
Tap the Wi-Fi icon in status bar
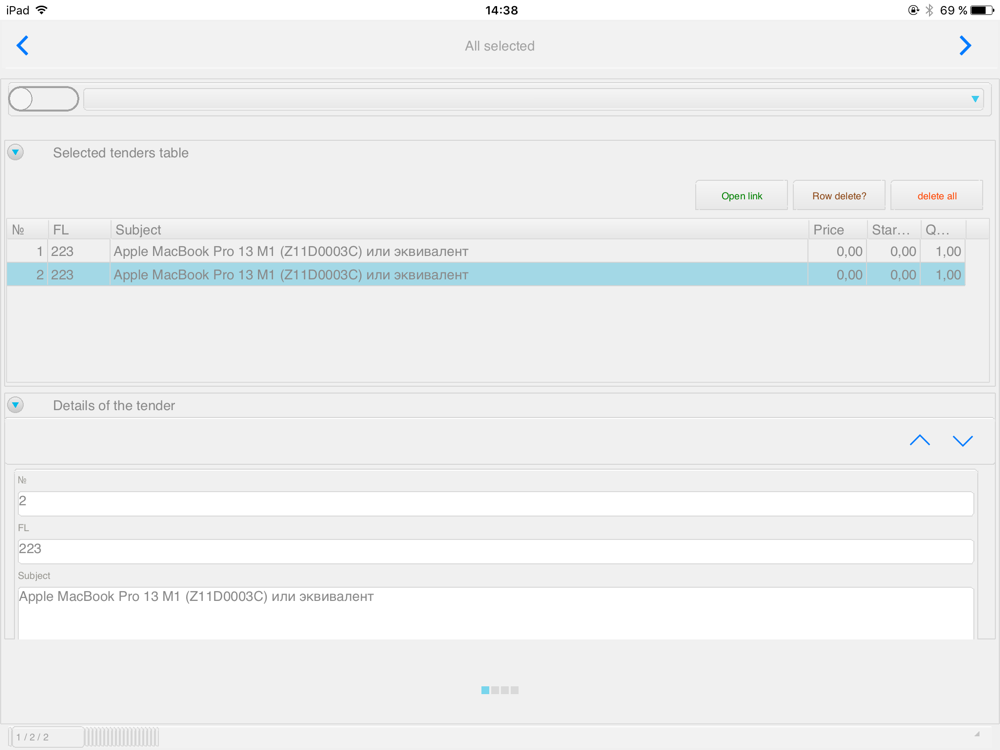pos(42,10)
